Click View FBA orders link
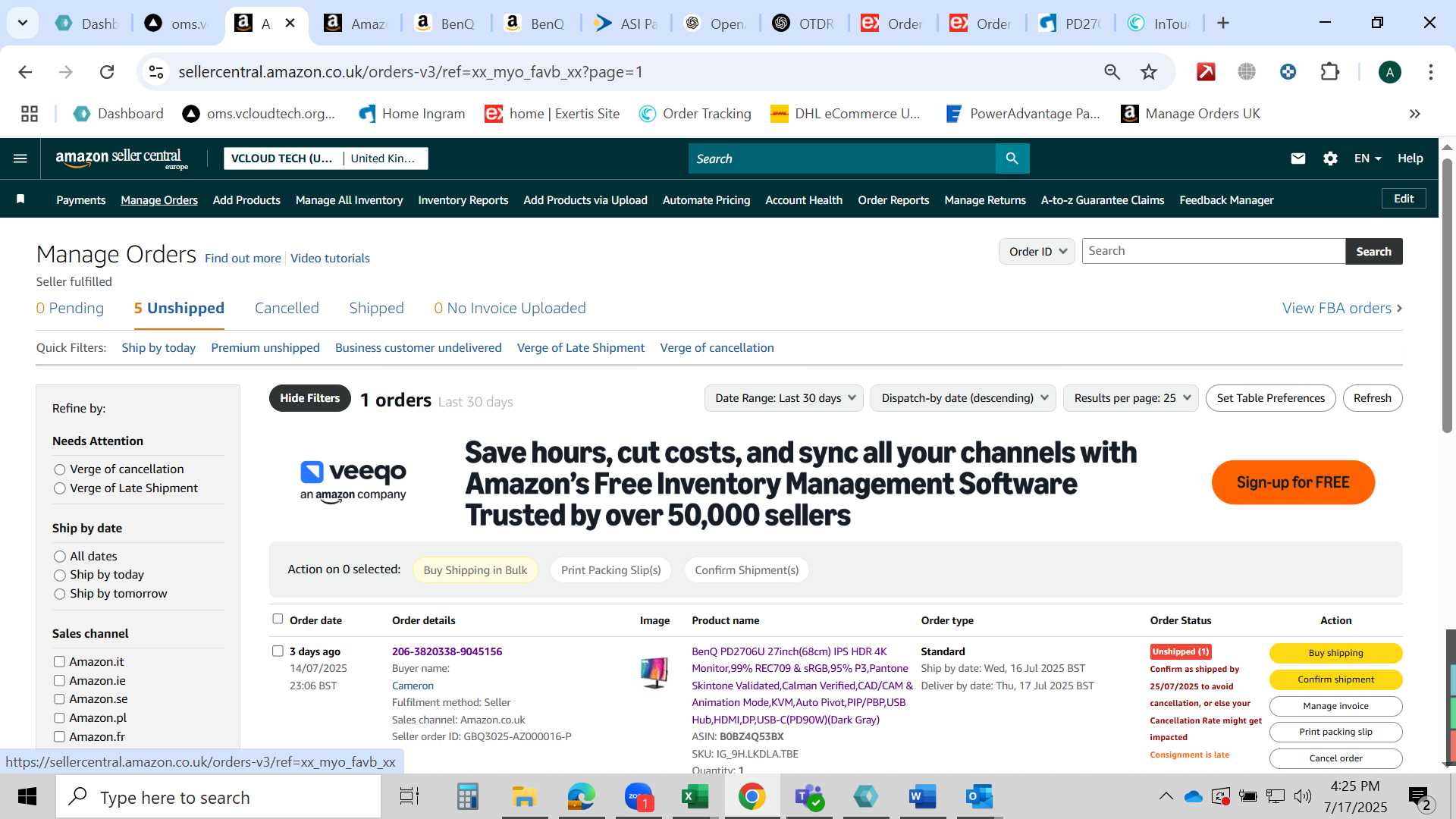1456x819 pixels. click(1342, 308)
